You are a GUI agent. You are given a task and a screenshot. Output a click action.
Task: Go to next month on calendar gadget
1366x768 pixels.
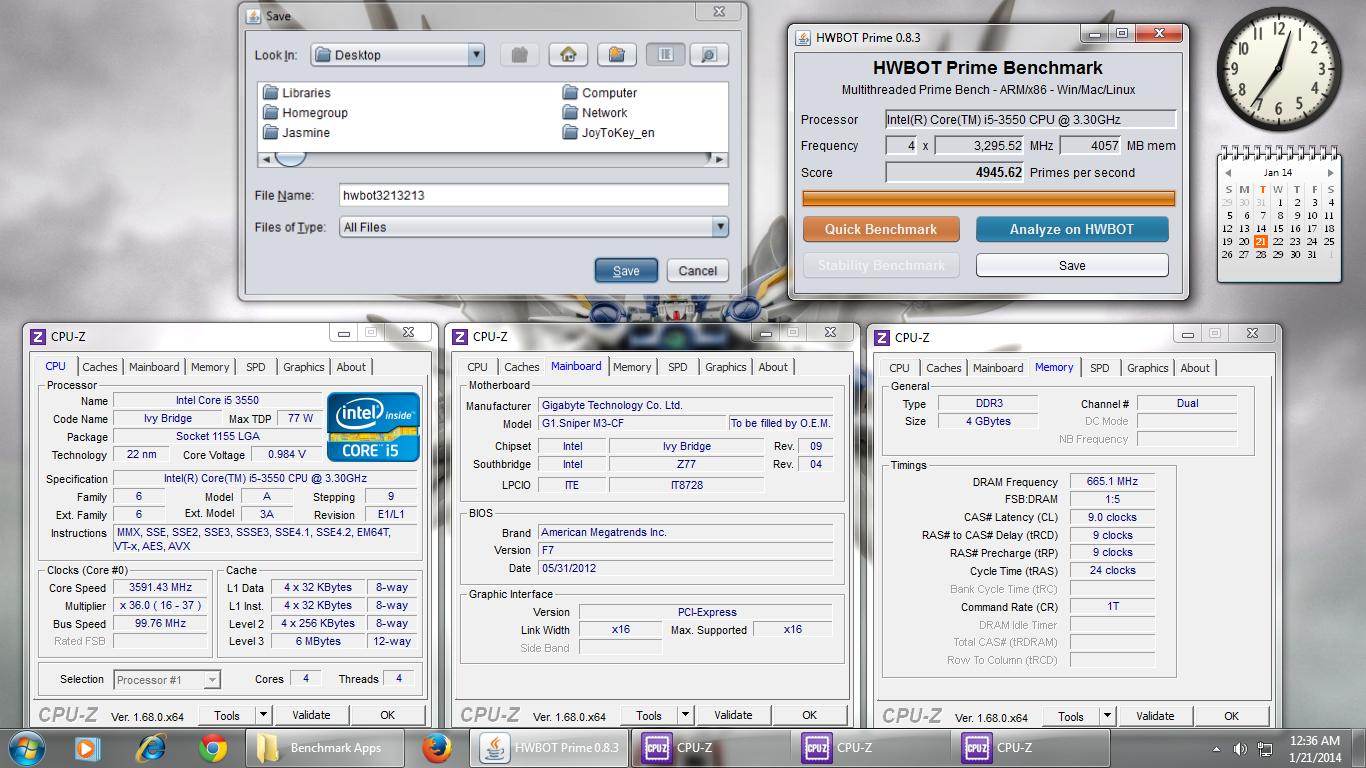(1330, 173)
